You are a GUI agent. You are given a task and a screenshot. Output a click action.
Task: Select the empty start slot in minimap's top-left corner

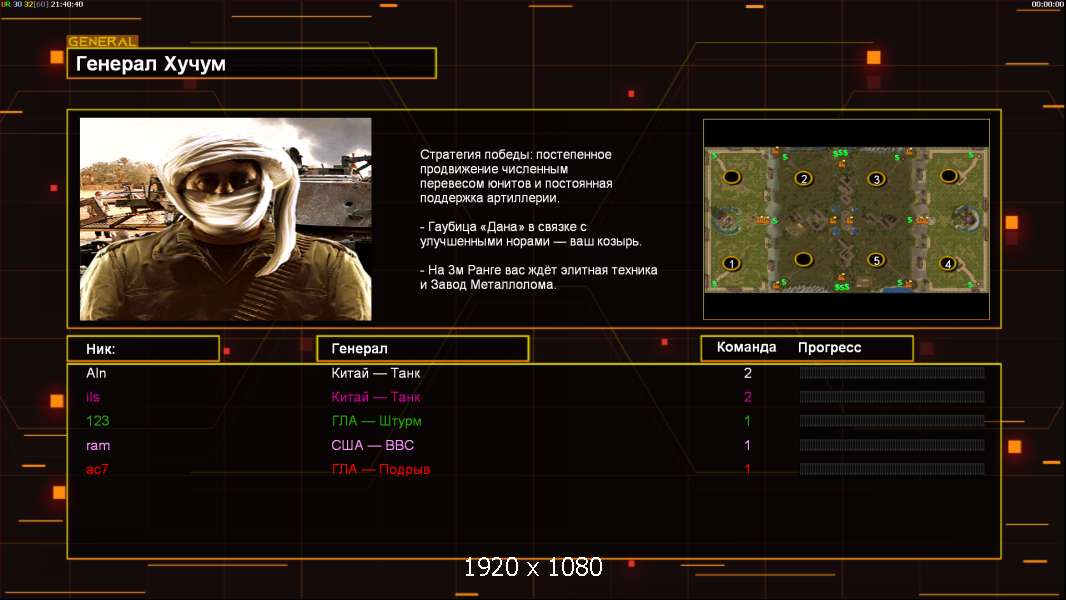pos(732,177)
